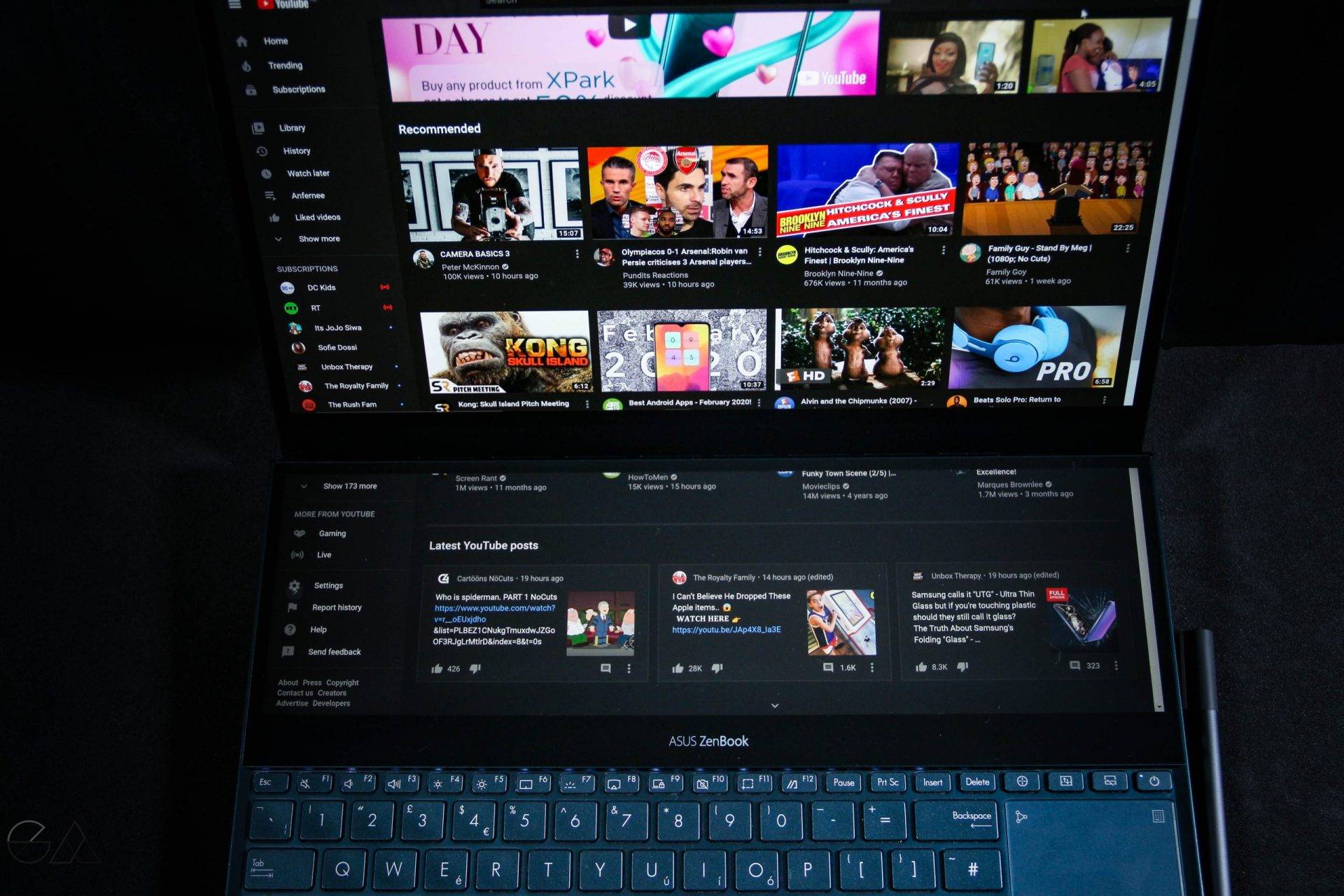Open Settings gear in sidebar

click(x=294, y=586)
